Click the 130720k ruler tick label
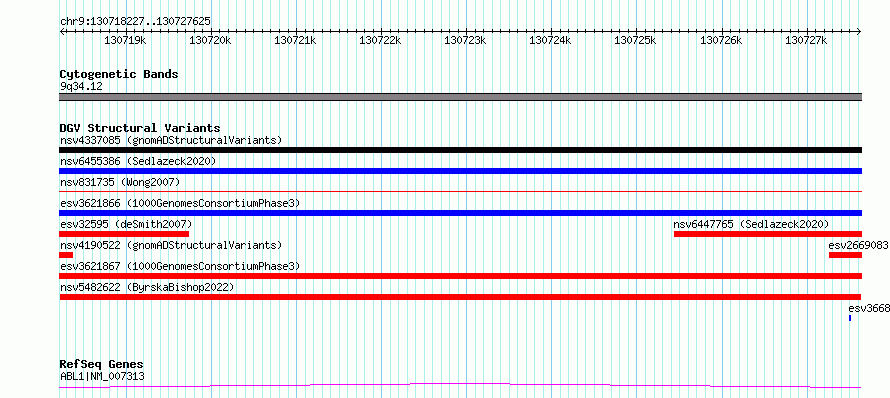890x398 pixels. pos(211,40)
